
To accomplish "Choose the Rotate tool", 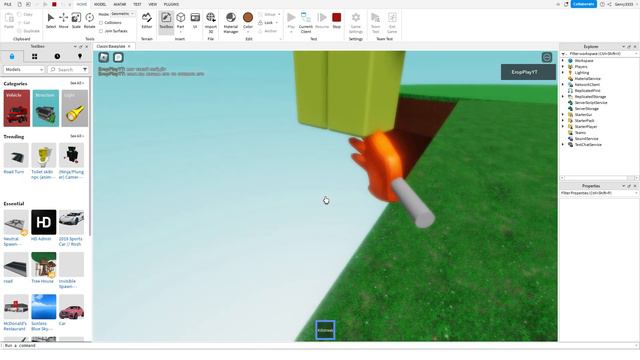I will (x=89, y=21).
